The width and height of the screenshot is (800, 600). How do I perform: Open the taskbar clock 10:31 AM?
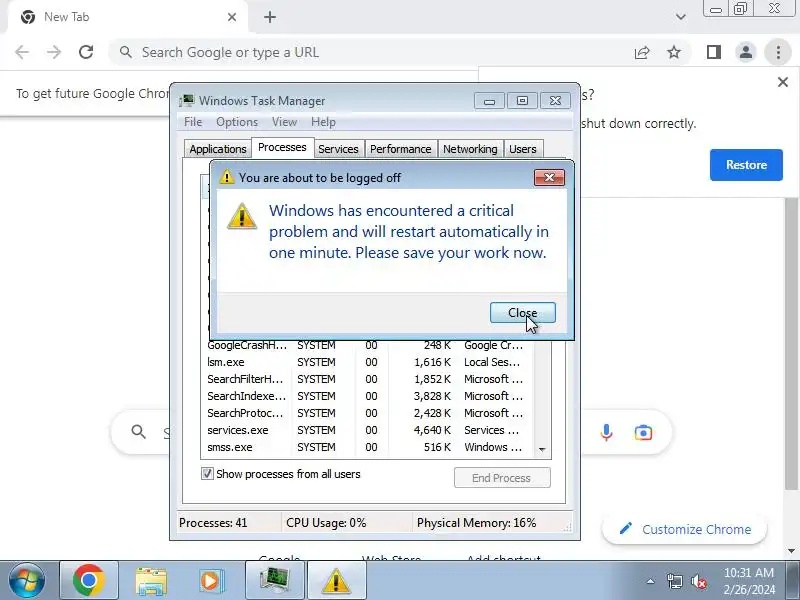click(749, 581)
